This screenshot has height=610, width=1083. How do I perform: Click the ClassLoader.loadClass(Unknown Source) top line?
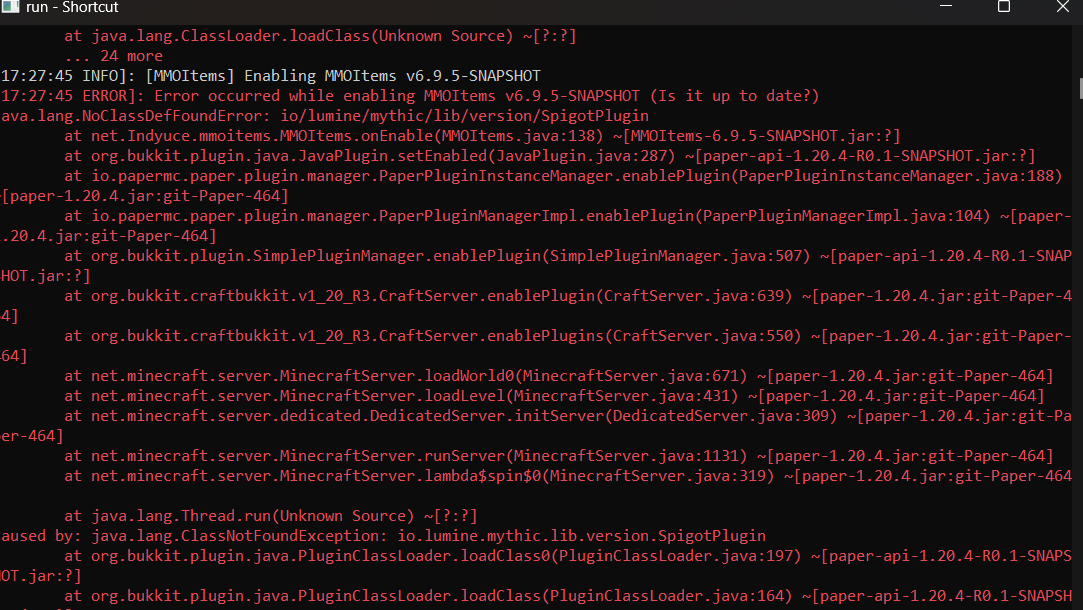click(320, 37)
